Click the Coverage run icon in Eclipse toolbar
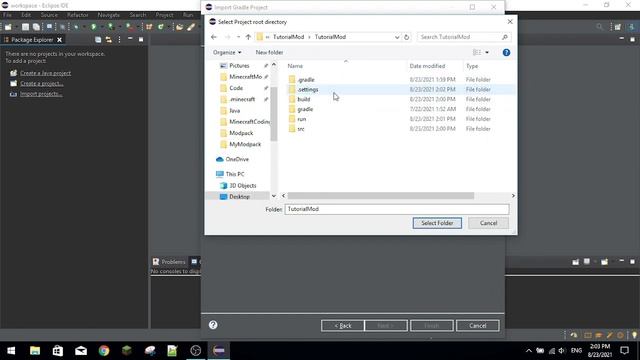Viewport: 640px width, 360px height. (x=111, y=27)
